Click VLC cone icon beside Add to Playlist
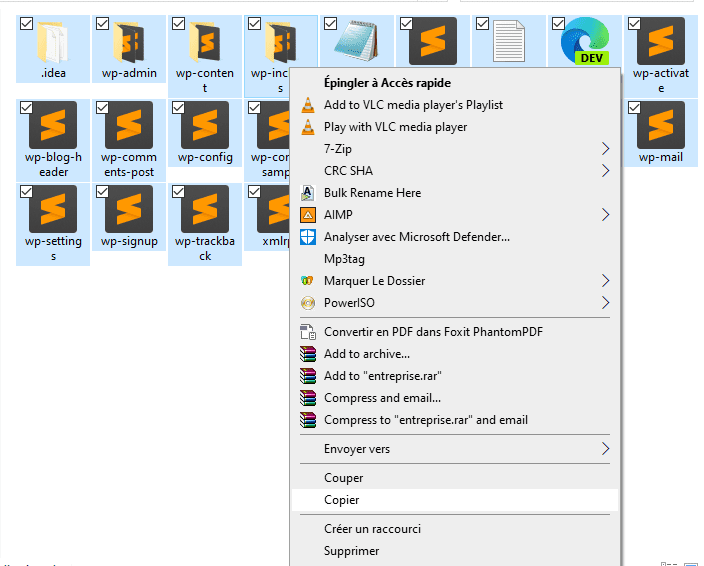Viewport: 704px width, 566px height. (x=308, y=105)
